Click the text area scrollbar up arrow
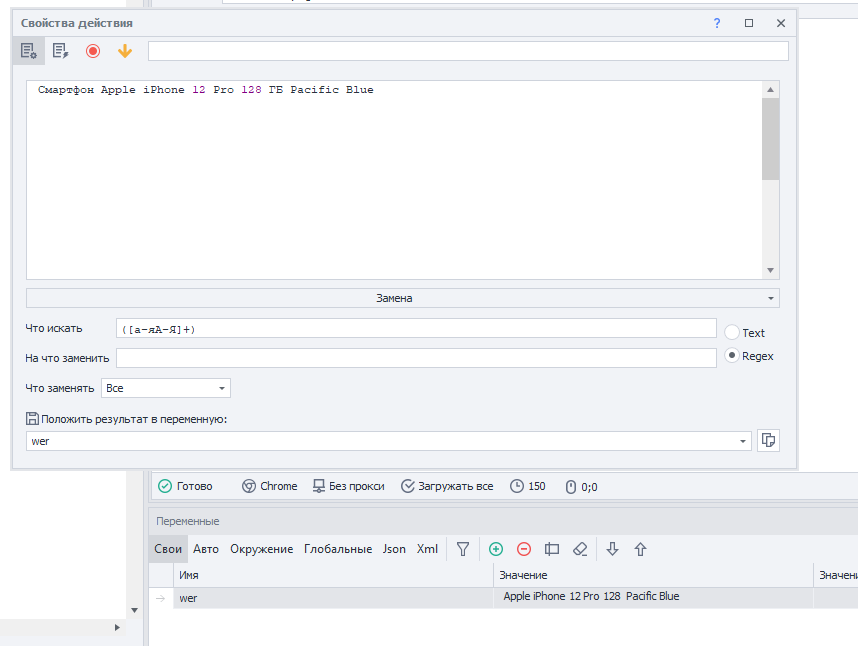This screenshot has height=646, width=858. pos(770,90)
